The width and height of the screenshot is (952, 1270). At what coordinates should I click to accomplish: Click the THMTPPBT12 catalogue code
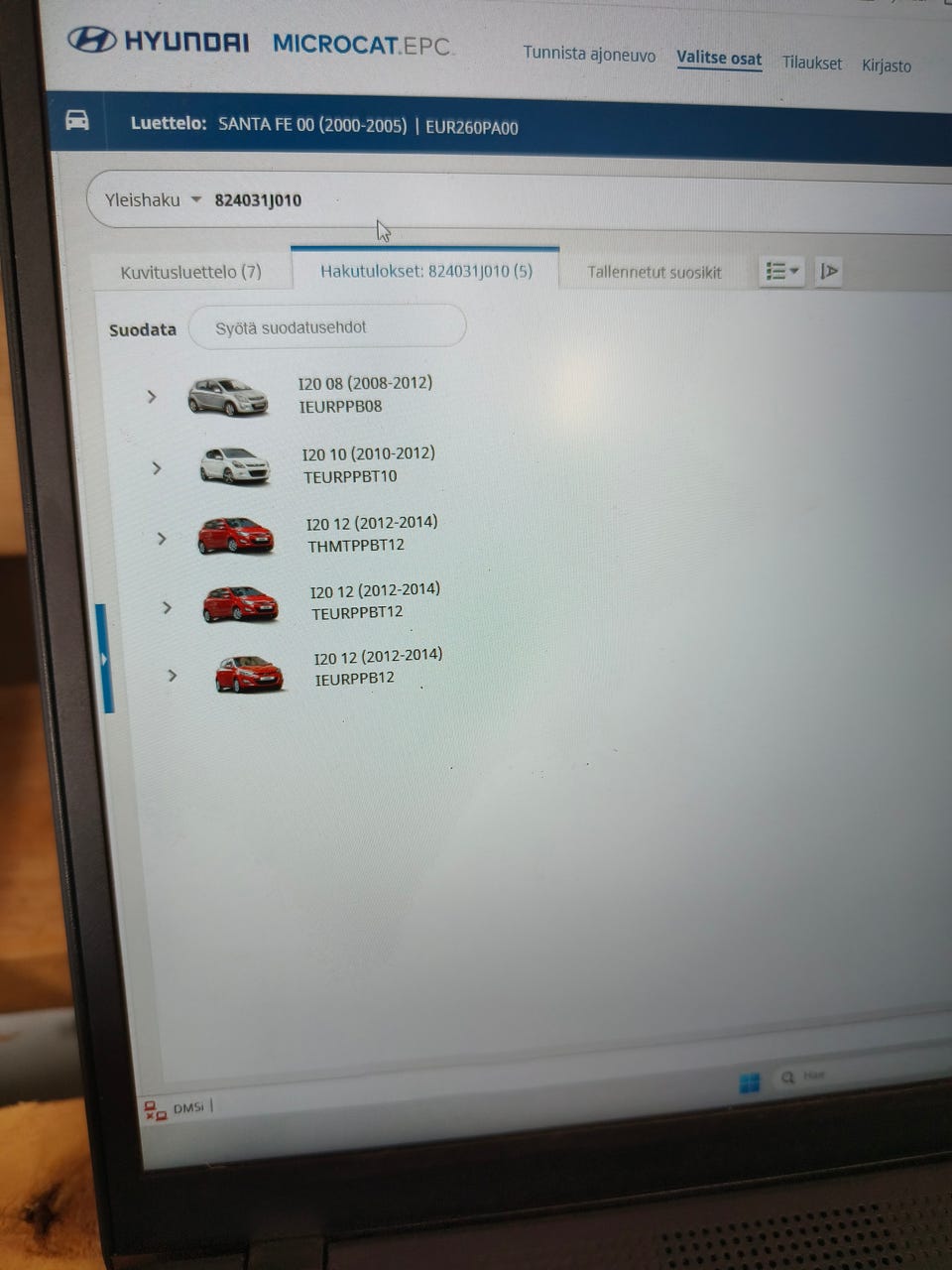pos(356,545)
